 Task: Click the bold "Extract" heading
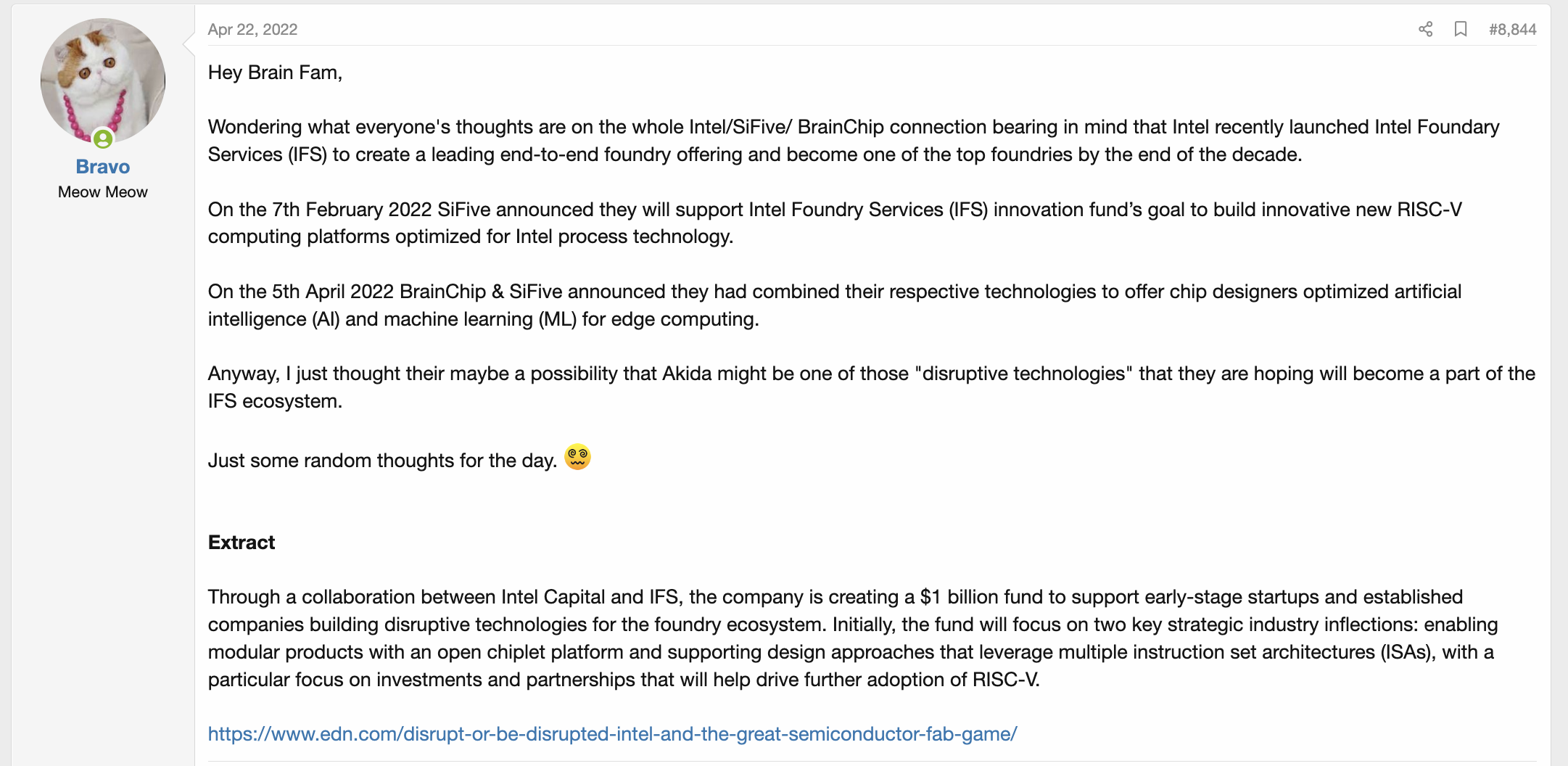242,543
